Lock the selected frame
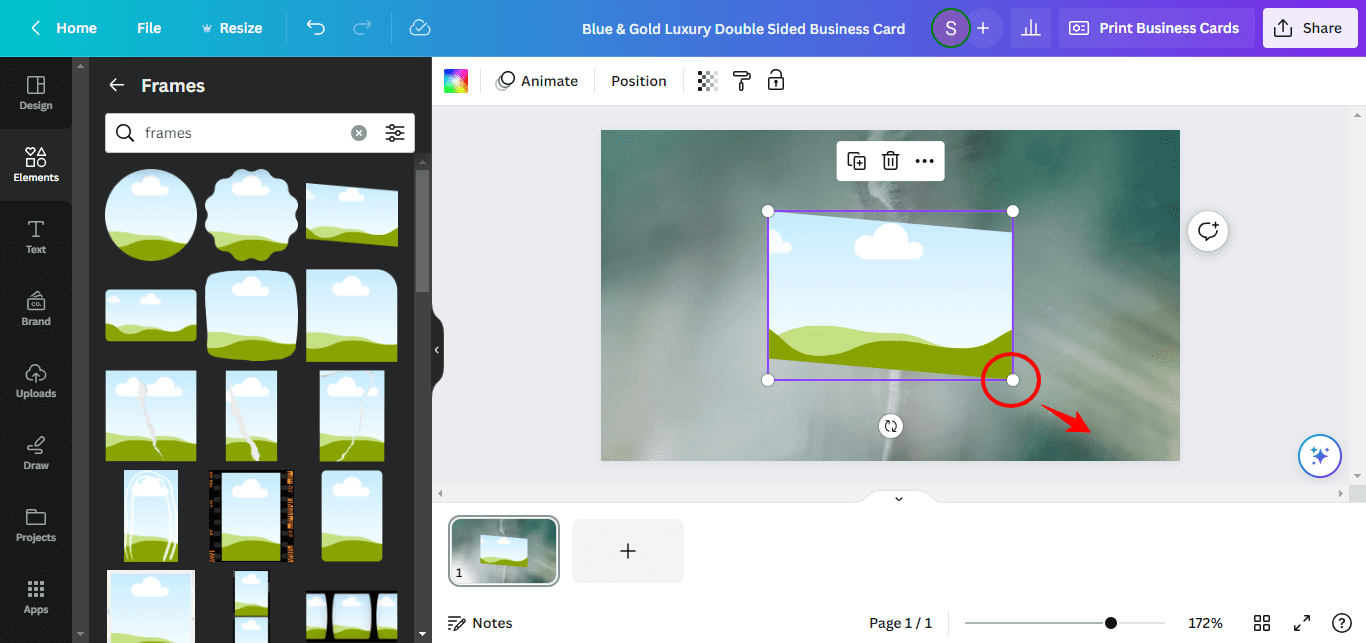The height and width of the screenshot is (643, 1366). click(775, 80)
